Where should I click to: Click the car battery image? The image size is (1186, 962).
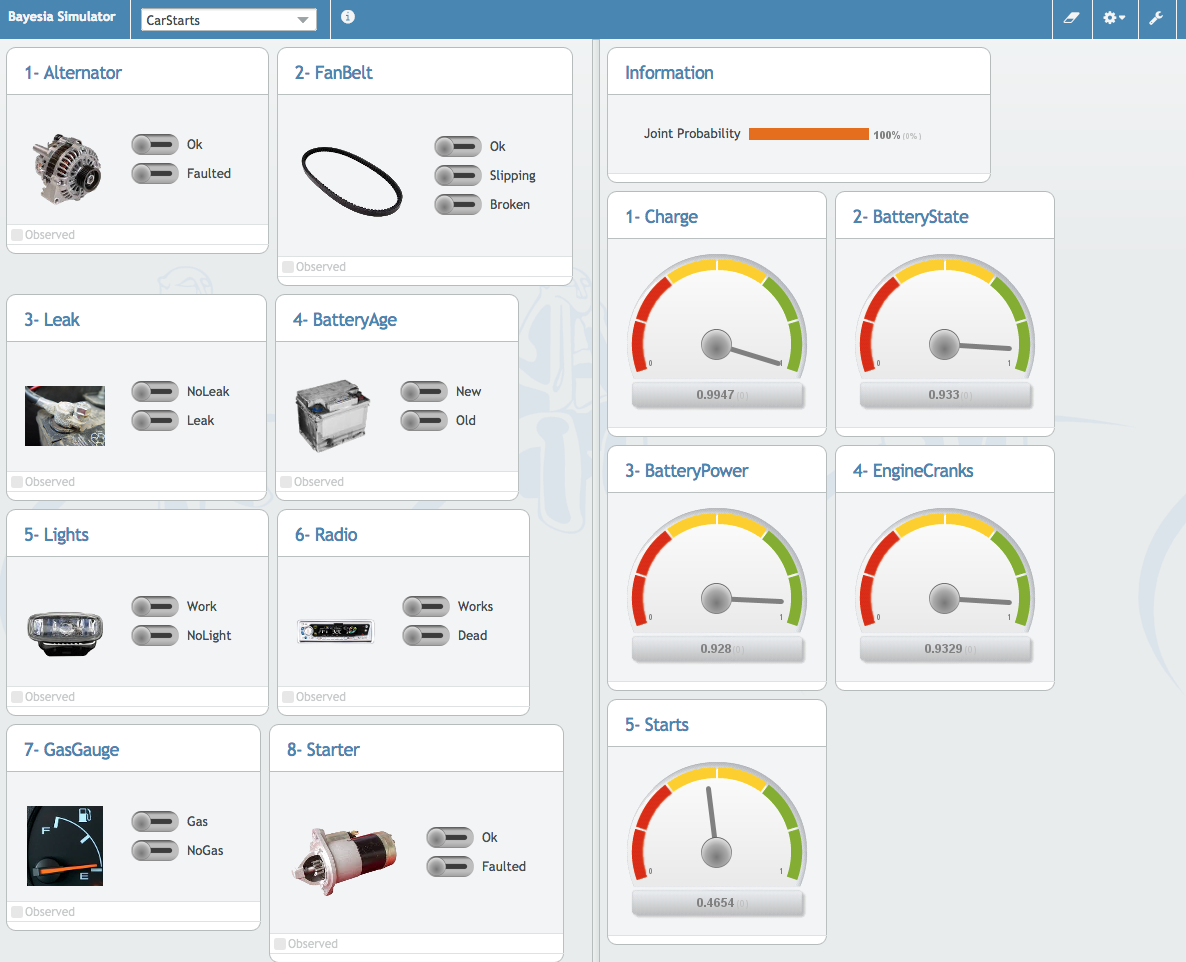[x=334, y=416]
